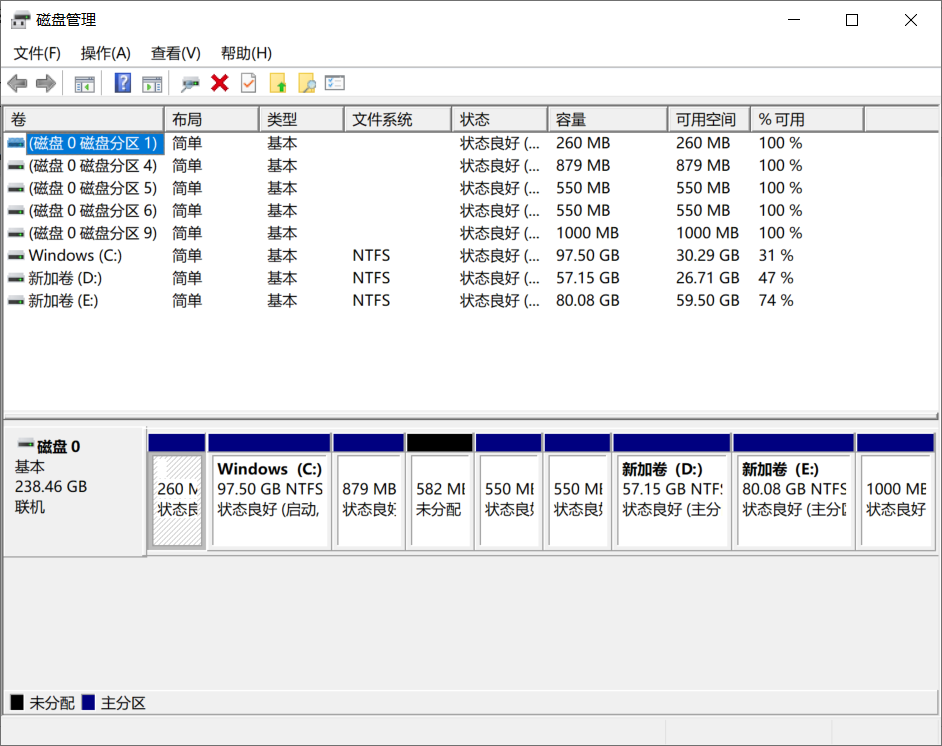
Task: Click the drive icon beside 磁盘分区 9 row
Action: pos(16,234)
